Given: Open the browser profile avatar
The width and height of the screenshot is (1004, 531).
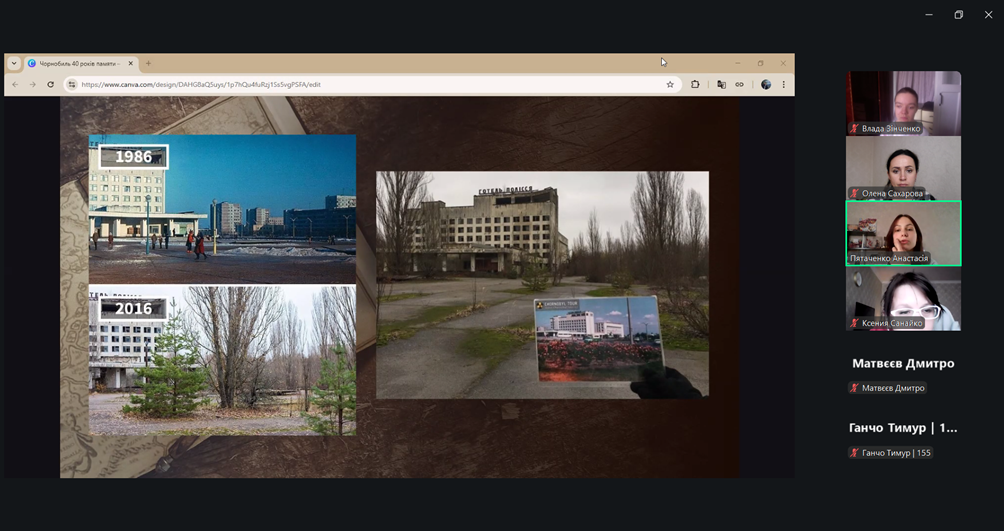Looking at the screenshot, I should [766, 85].
